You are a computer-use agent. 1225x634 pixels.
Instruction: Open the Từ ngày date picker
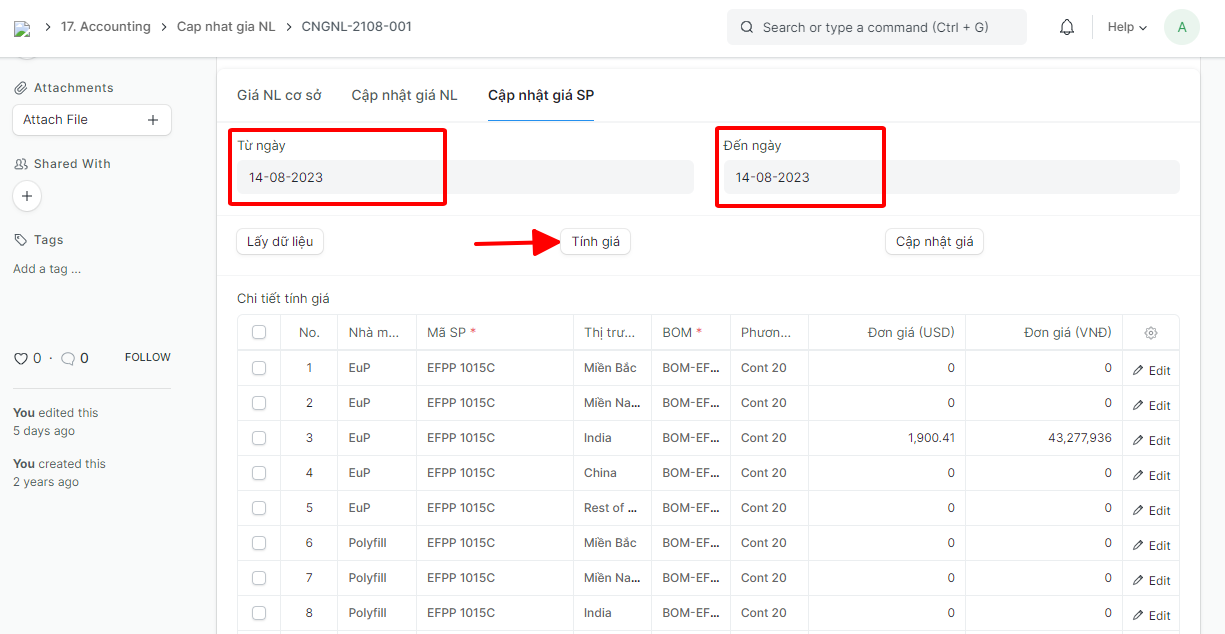pyautogui.click(x=465, y=178)
